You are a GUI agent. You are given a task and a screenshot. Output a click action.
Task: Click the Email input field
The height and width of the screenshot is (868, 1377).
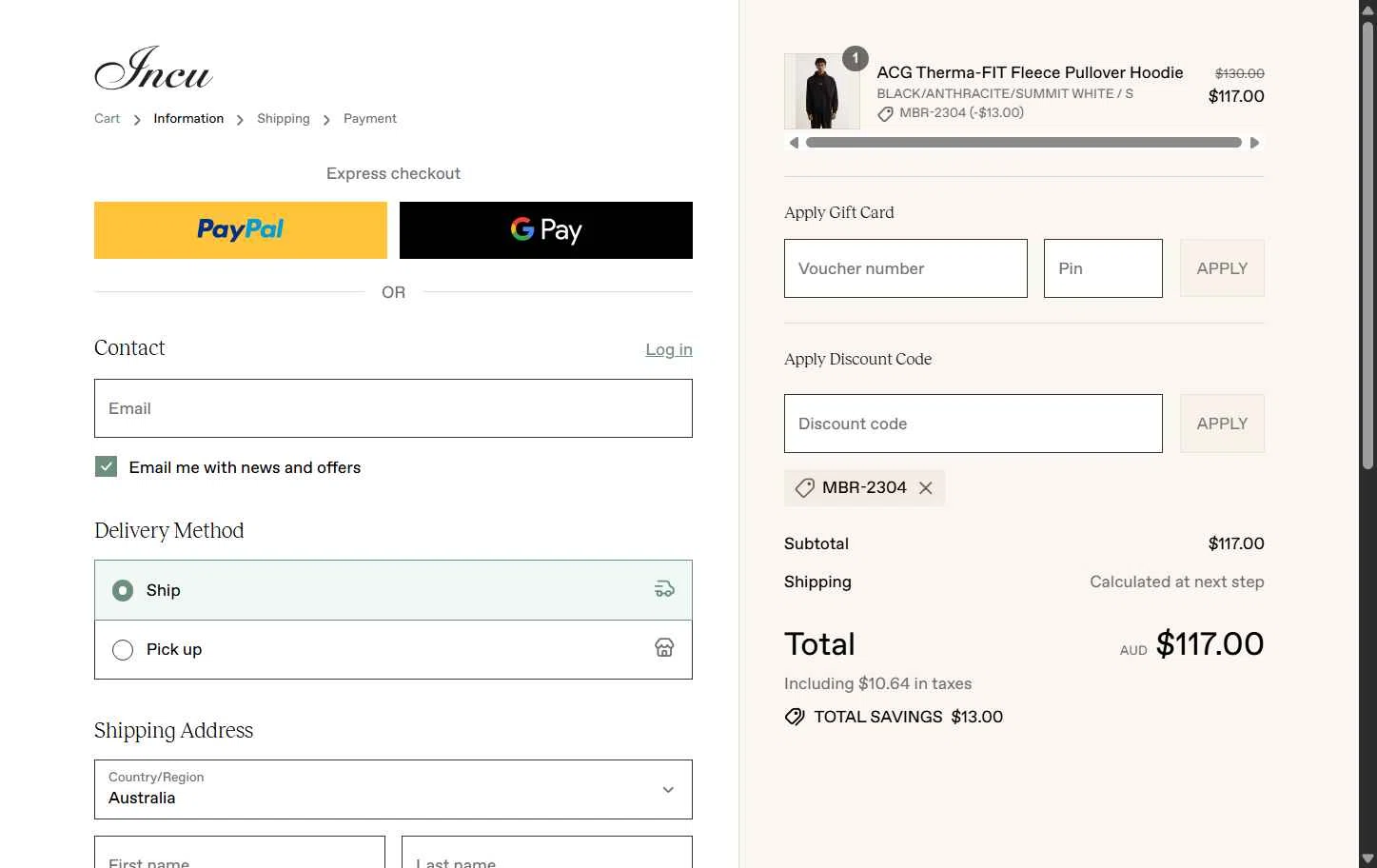click(393, 408)
